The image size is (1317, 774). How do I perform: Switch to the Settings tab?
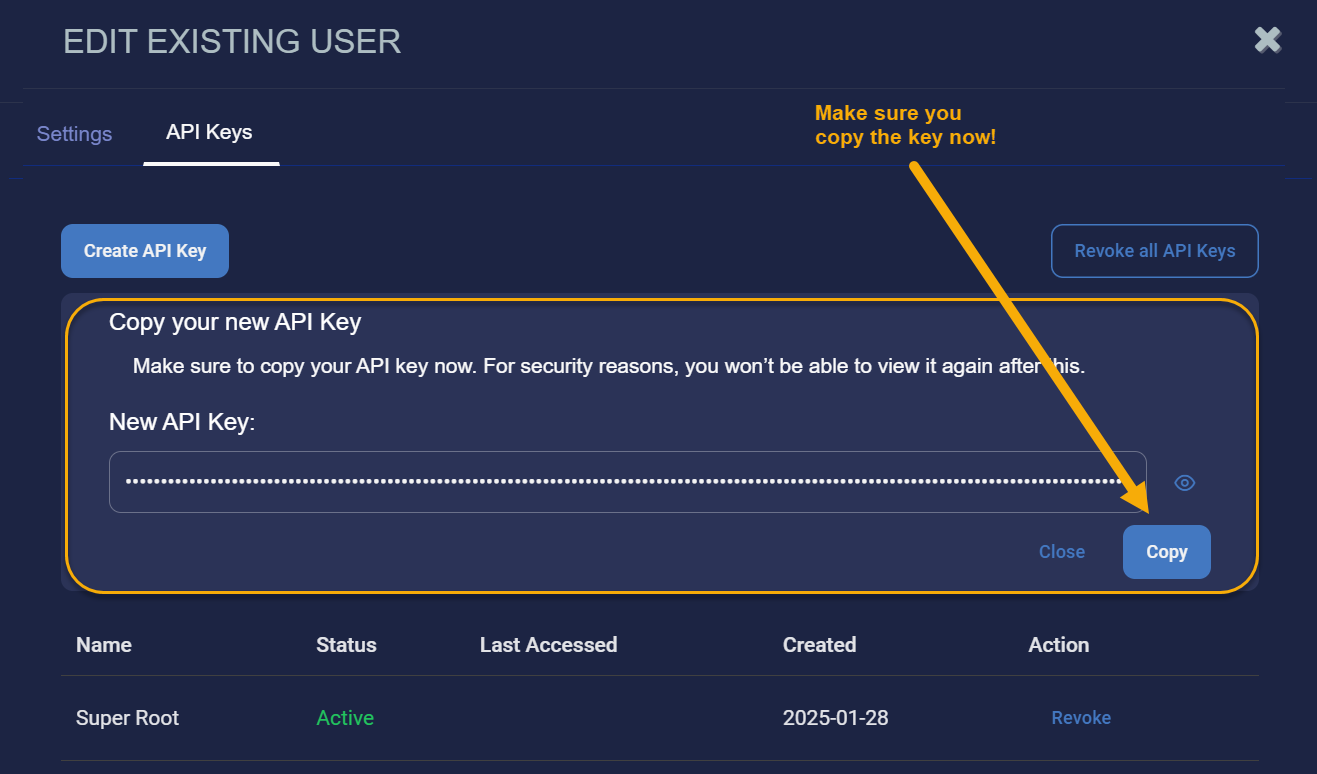(74, 133)
